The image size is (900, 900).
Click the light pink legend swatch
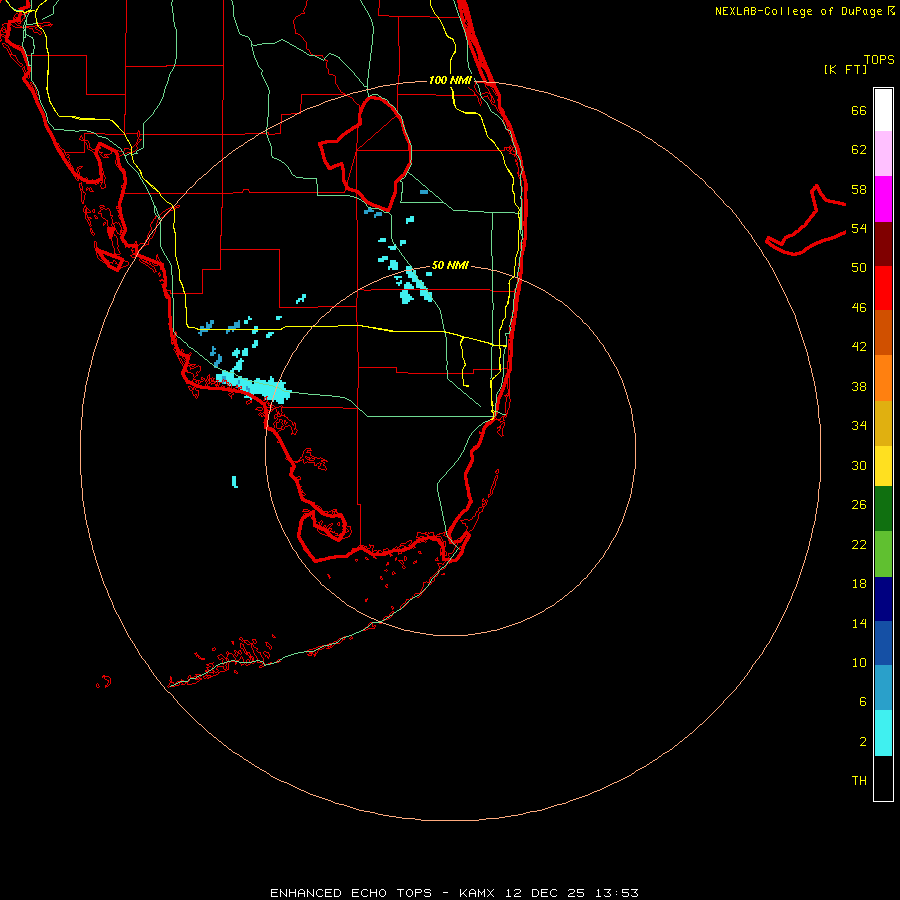pyautogui.click(x=883, y=153)
